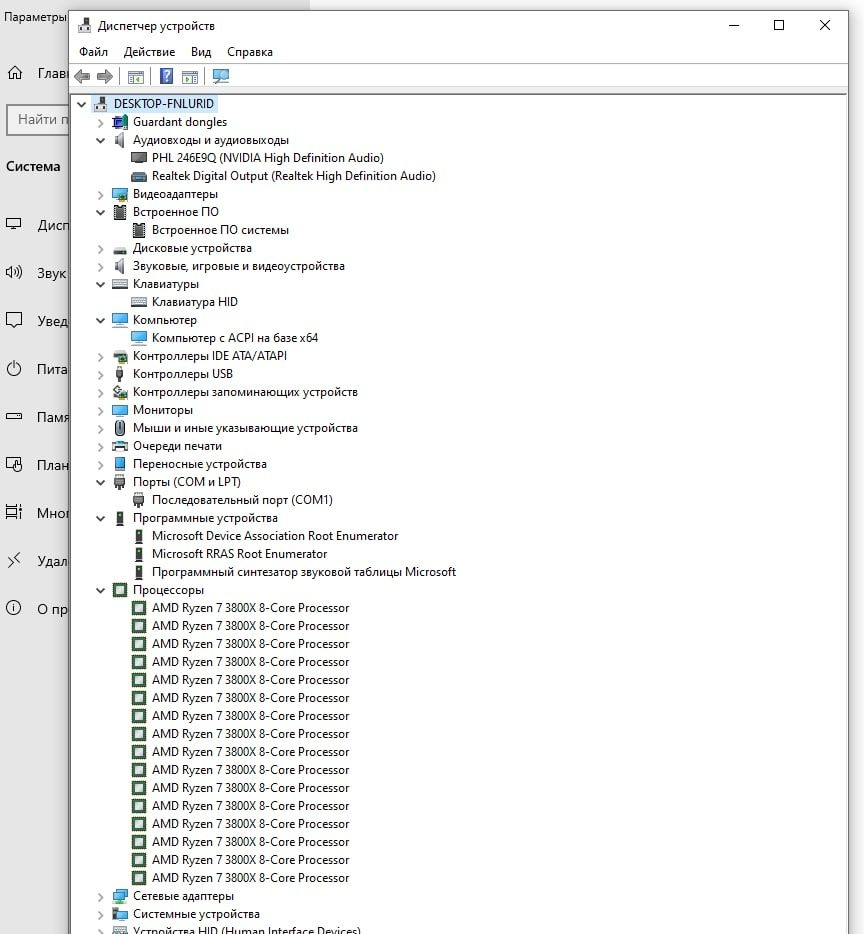Scan for hardware changes using monitor icon
Image resolution: width=864 pixels, height=934 pixels.
(221, 76)
